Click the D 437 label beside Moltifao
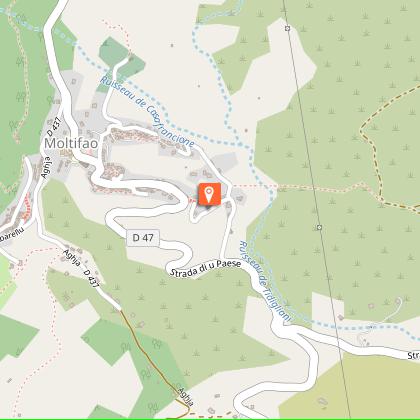This screenshot has height=420, width=420. (54, 127)
